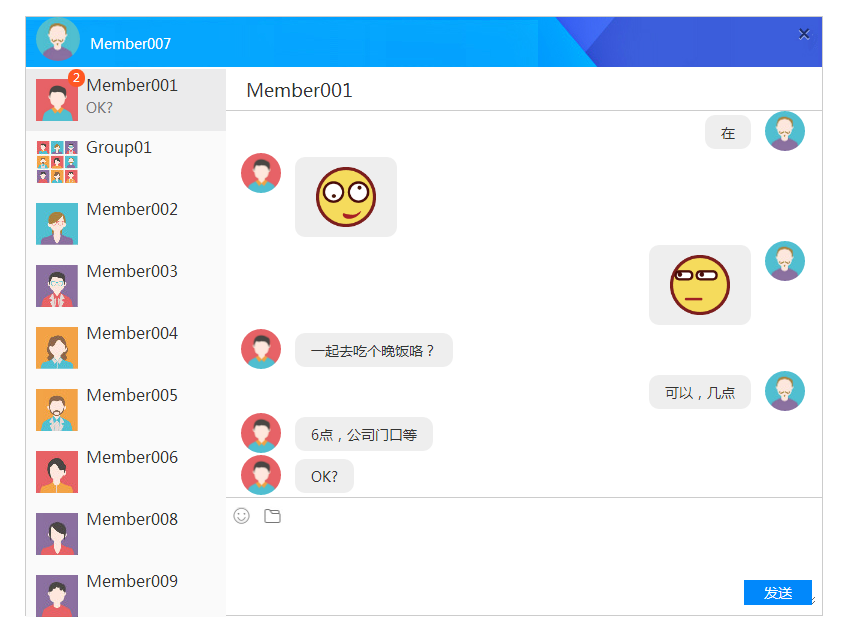Screen dimensions: 851x634
Task: Click the unread badge on Member001
Action: 78,74
